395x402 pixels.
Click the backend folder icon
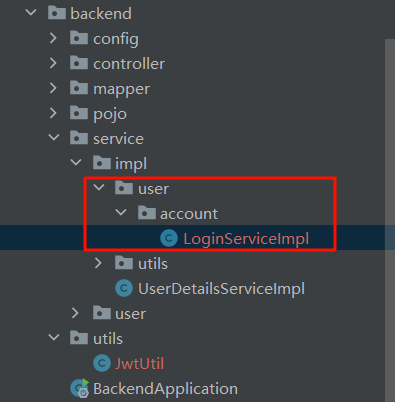tap(57, 13)
